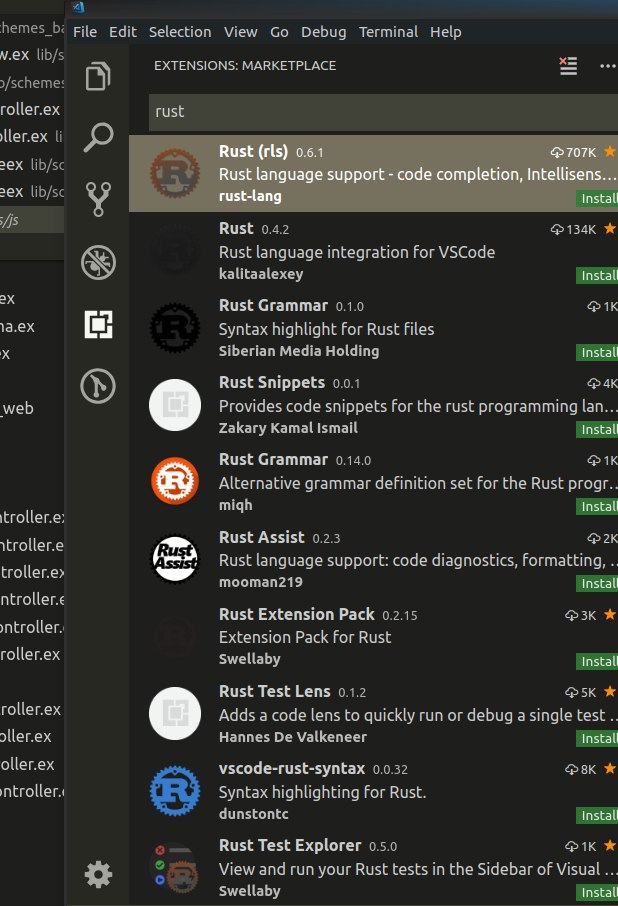Viewport: 618px width, 906px height.
Task: Select the Rust Test Lens title
Action: tap(274, 691)
